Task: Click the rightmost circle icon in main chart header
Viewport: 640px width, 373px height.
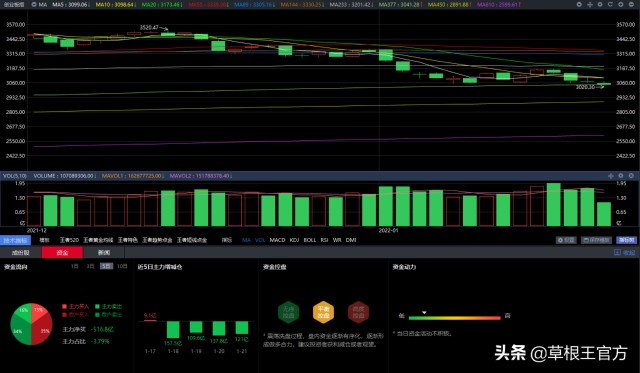Action: (631, 4)
